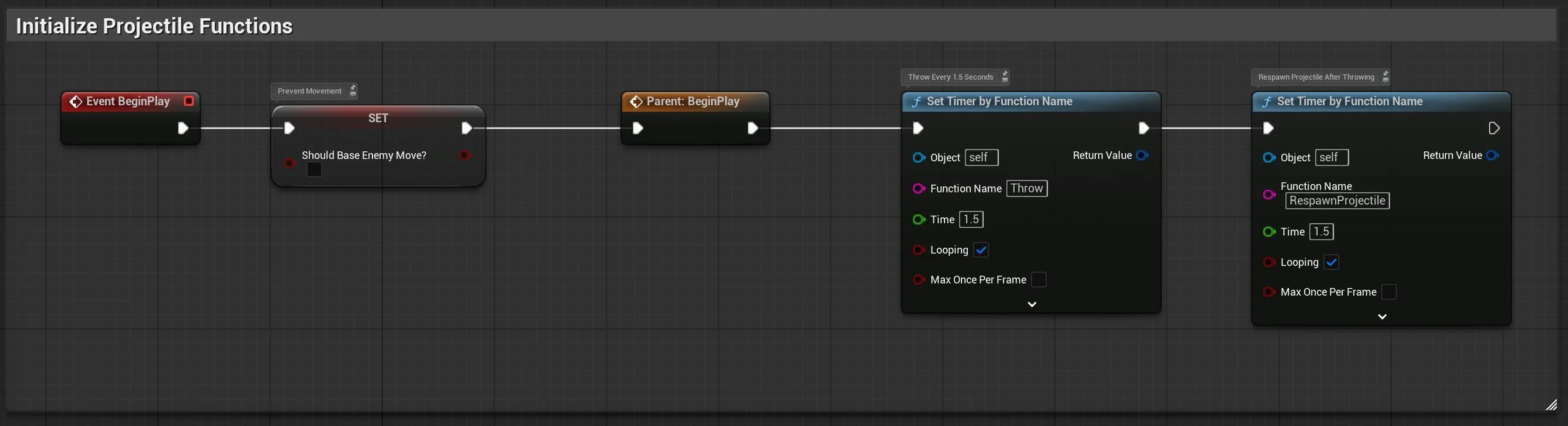Click the Prevent Movement comment text

coord(309,91)
